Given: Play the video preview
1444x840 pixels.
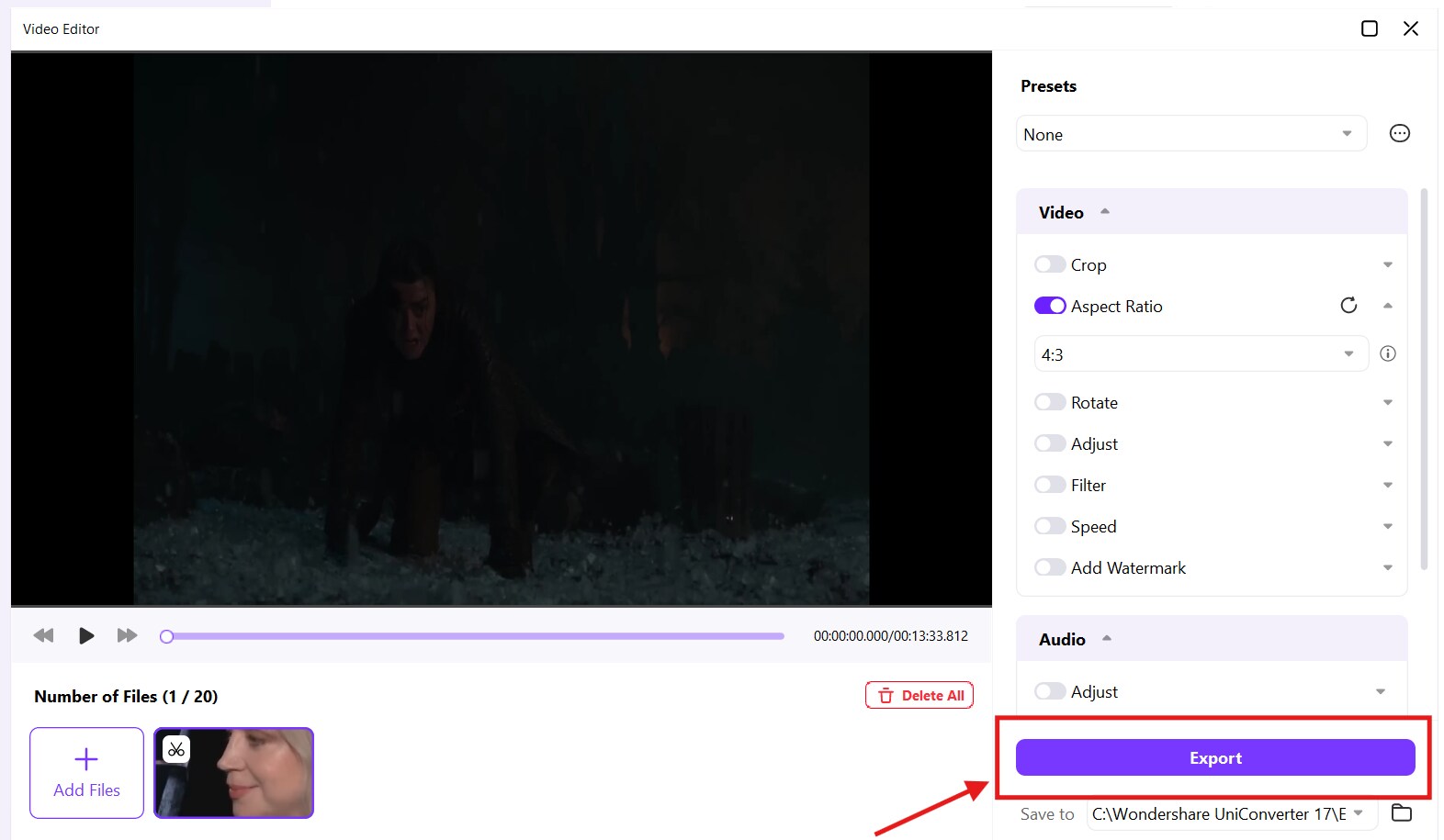Looking at the screenshot, I should pyautogui.click(x=86, y=635).
